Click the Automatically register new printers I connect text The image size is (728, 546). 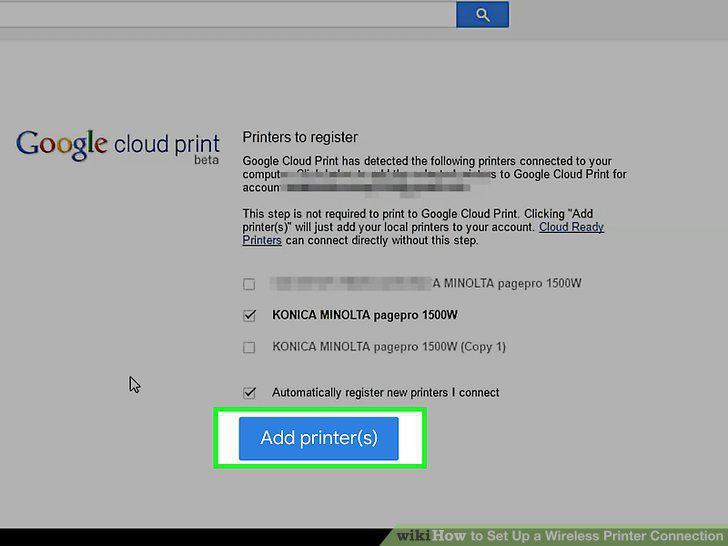(385, 392)
